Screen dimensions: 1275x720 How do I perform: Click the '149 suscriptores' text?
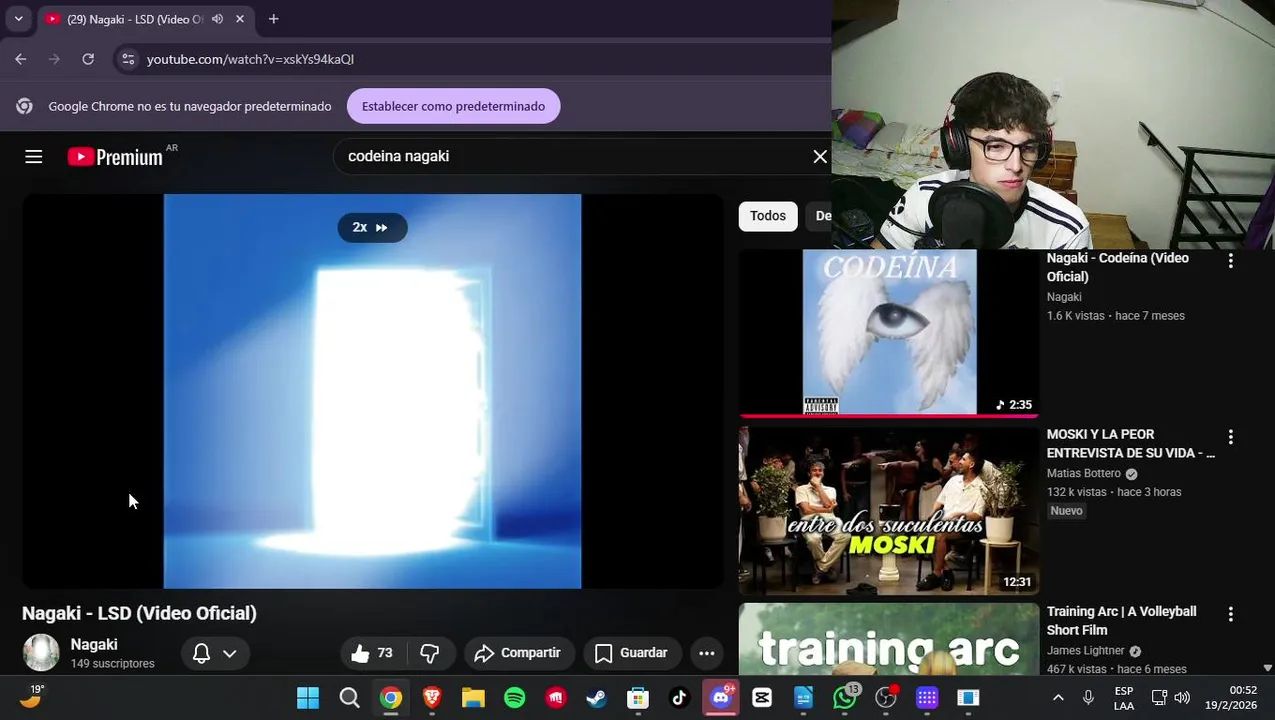point(112,664)
